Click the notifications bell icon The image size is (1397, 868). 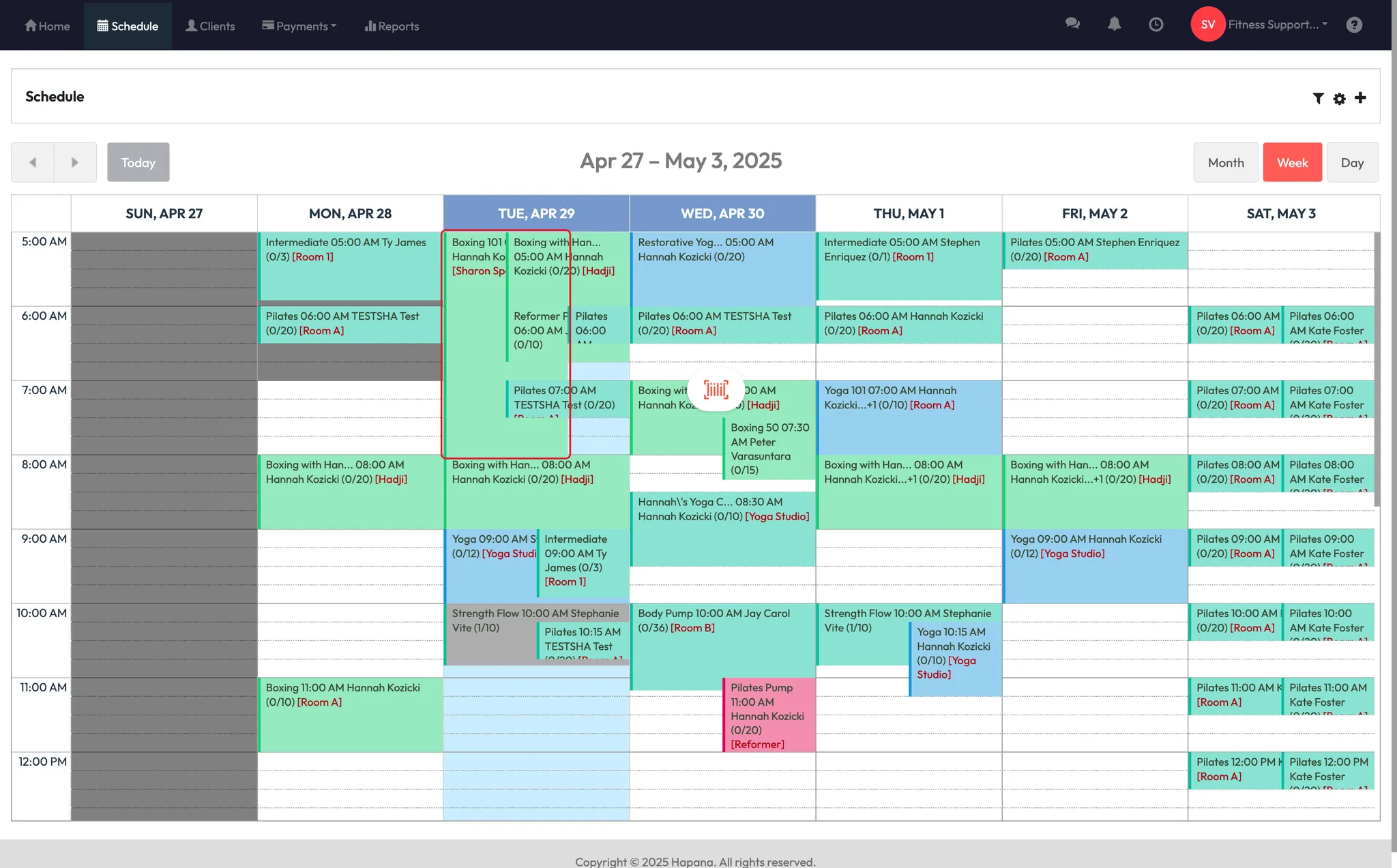(1114, 24)
